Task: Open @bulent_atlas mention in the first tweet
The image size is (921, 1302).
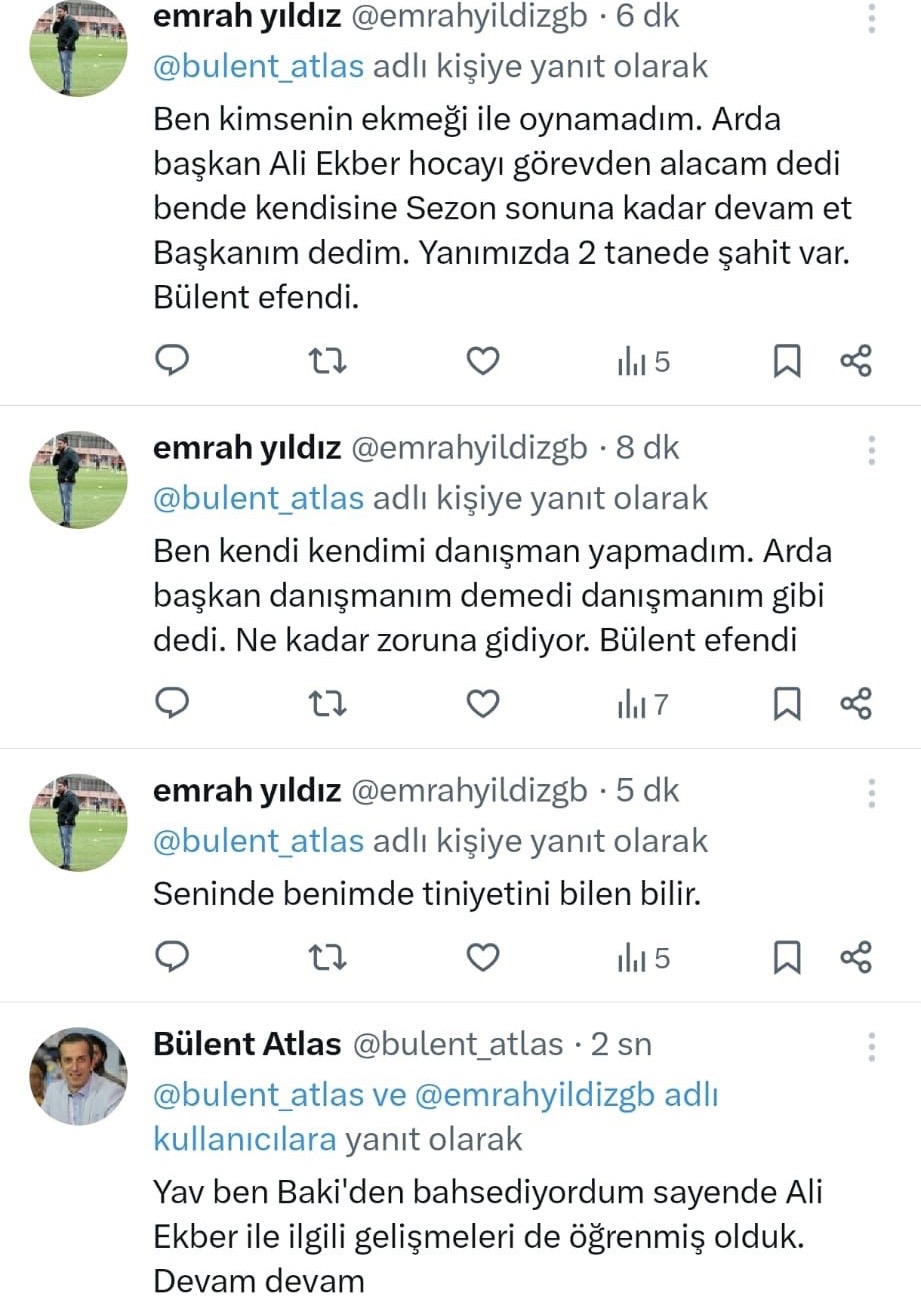Action: (x=258, y=67)
